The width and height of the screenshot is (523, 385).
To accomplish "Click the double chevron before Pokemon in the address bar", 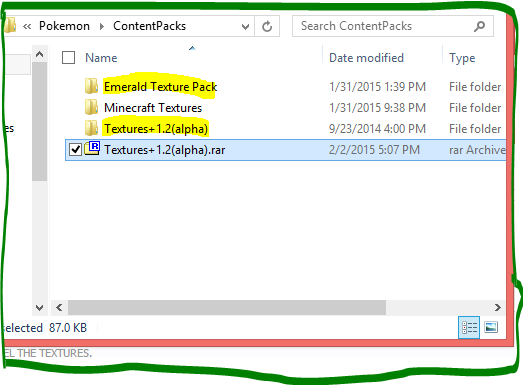I will click(27, 26).
